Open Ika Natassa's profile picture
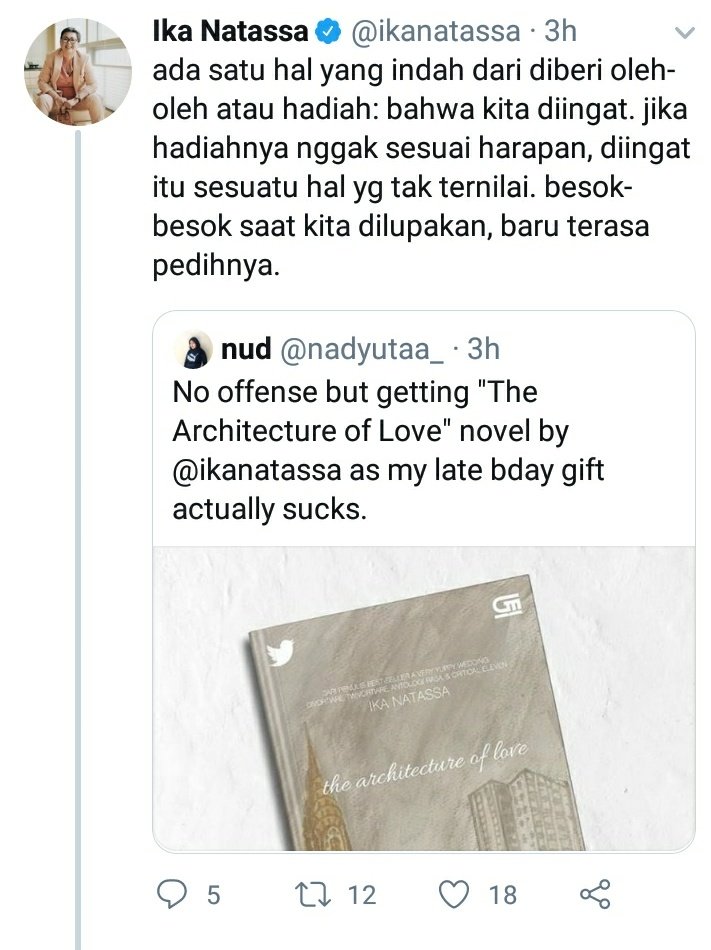Screen dimensions: 711x950 click(78, 71)
